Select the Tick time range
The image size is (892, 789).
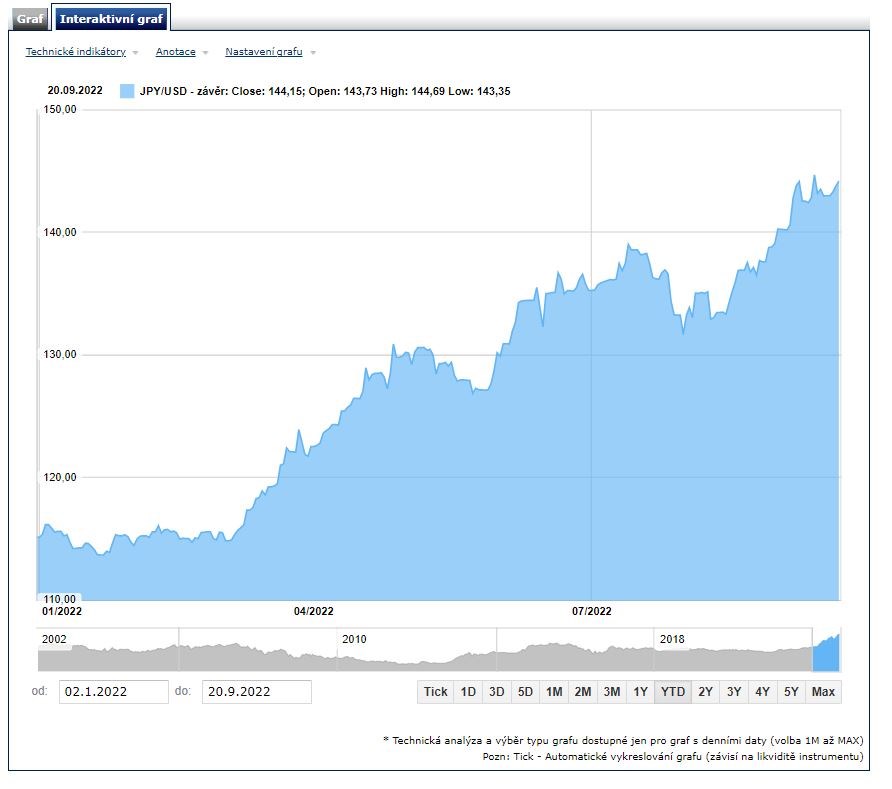click(435, 692)
